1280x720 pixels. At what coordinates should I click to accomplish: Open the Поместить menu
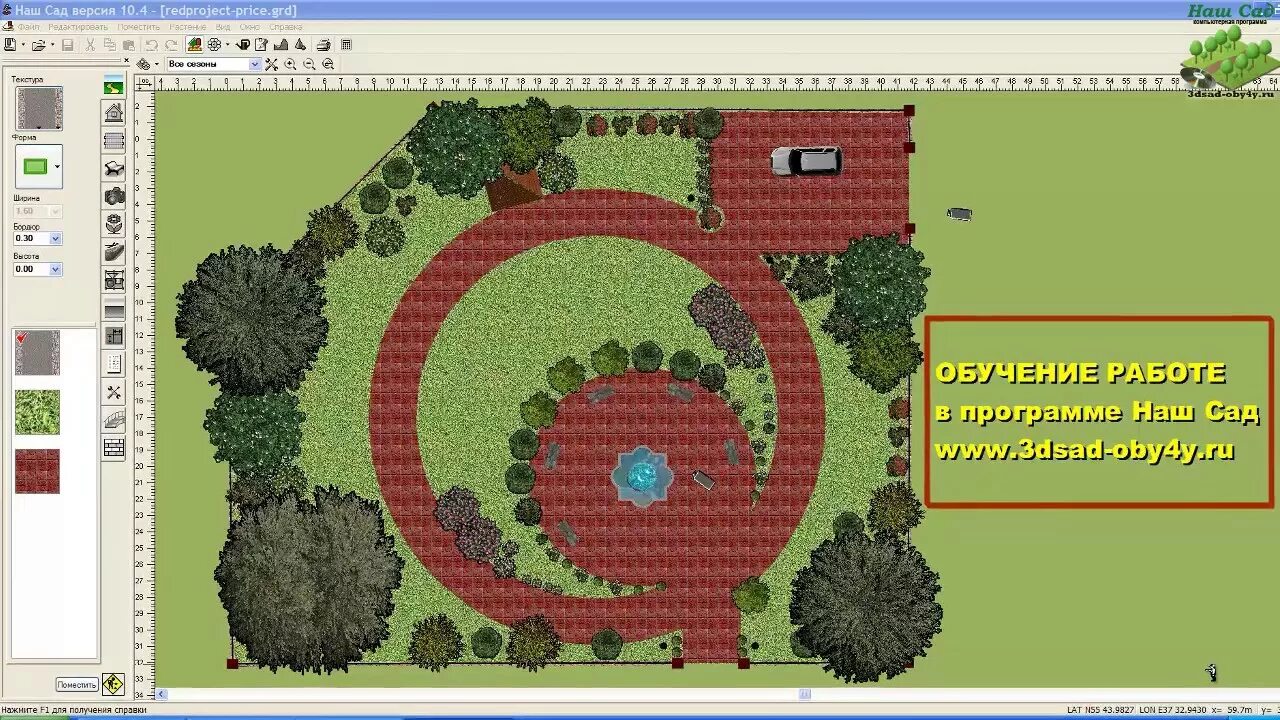tap(139, 27)
